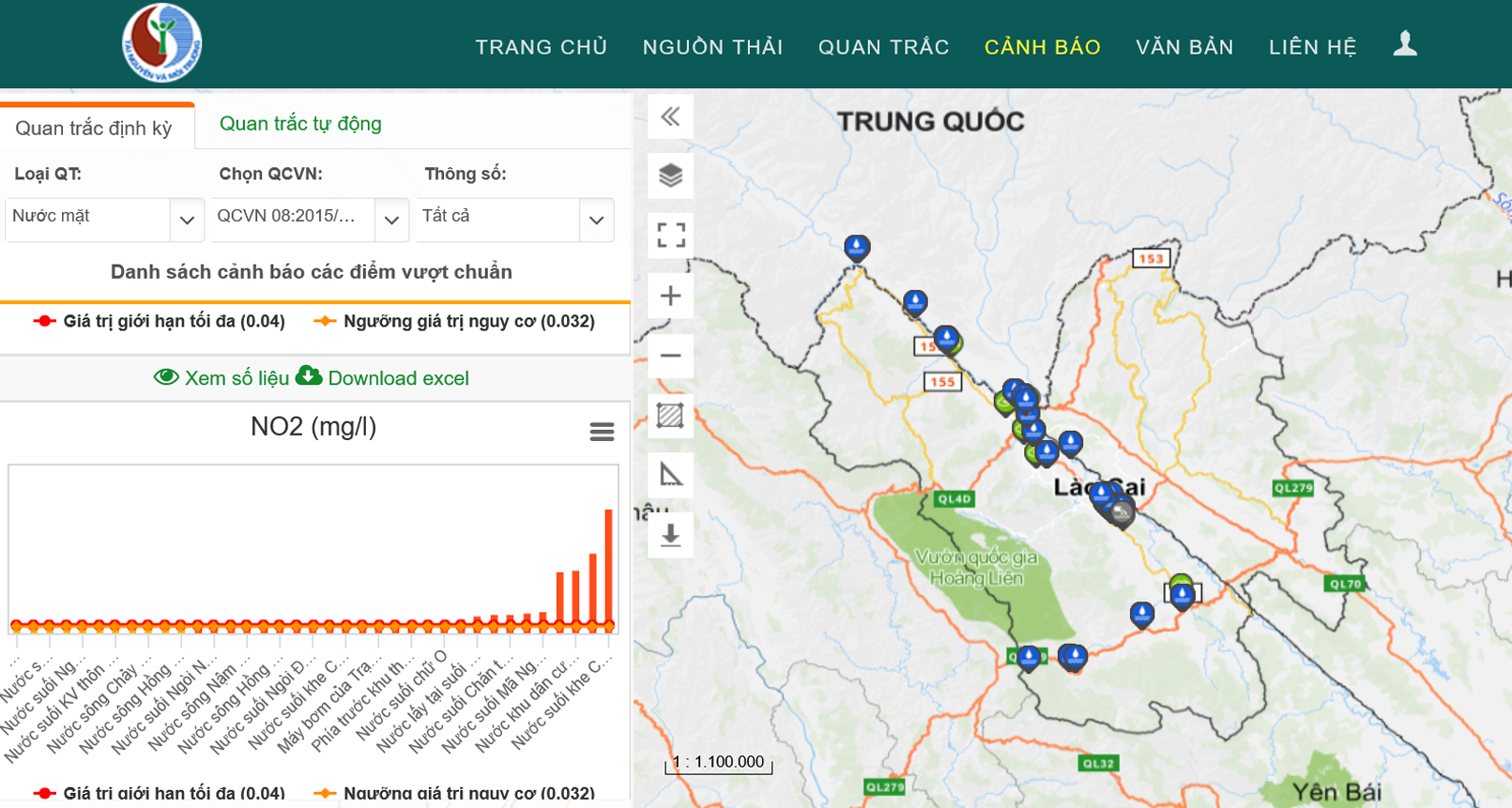Open the user account icon
This screenshot has width=1512, height=808.
[x=1404, y=44]
